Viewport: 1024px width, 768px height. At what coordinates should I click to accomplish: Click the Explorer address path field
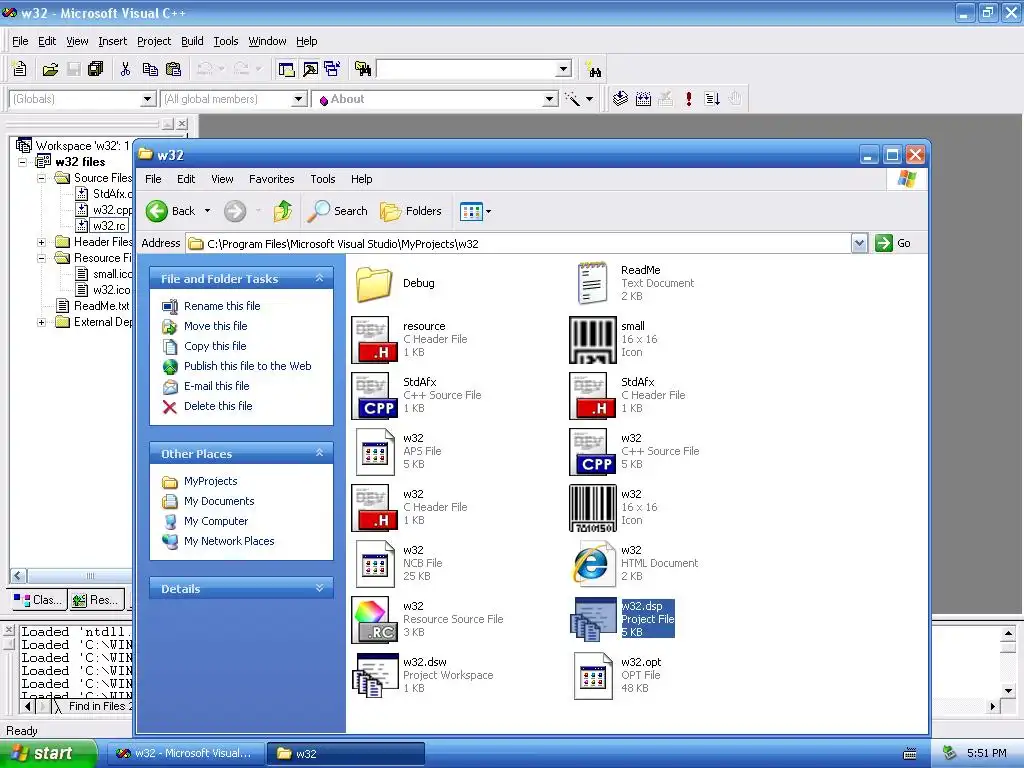coord(519,244)
